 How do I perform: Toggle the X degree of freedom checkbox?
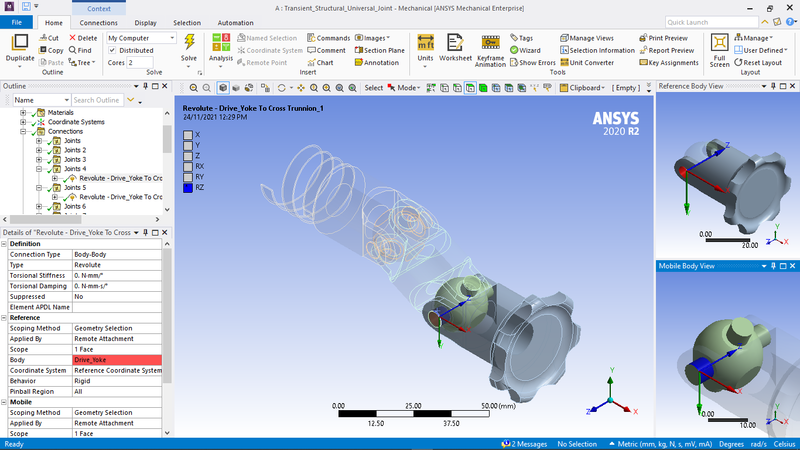click(x=188, y=135)
